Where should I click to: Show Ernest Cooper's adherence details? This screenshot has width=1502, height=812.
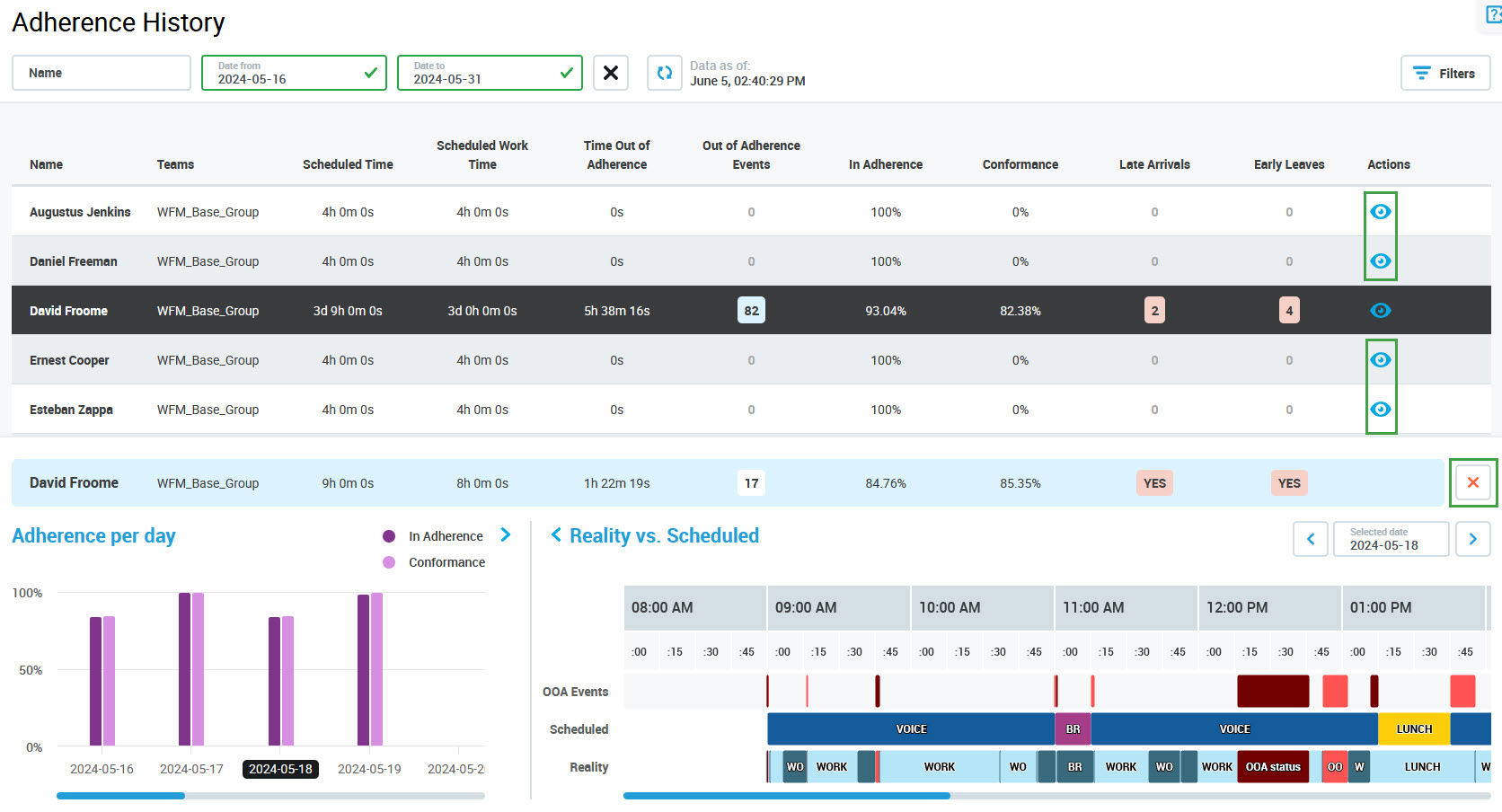1380,360
